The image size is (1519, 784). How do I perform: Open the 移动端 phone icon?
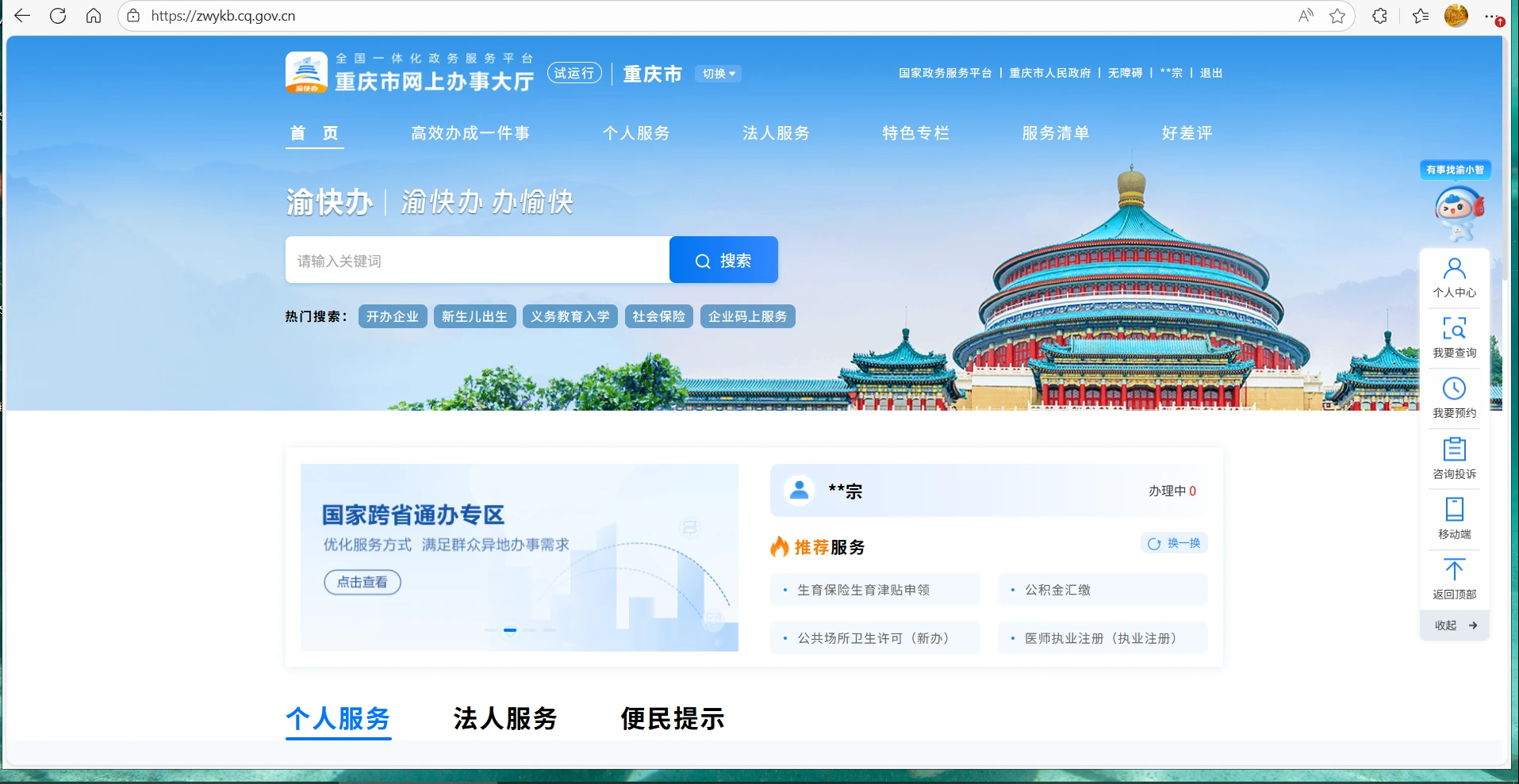pyautogui.click(x=1454, y=510)
